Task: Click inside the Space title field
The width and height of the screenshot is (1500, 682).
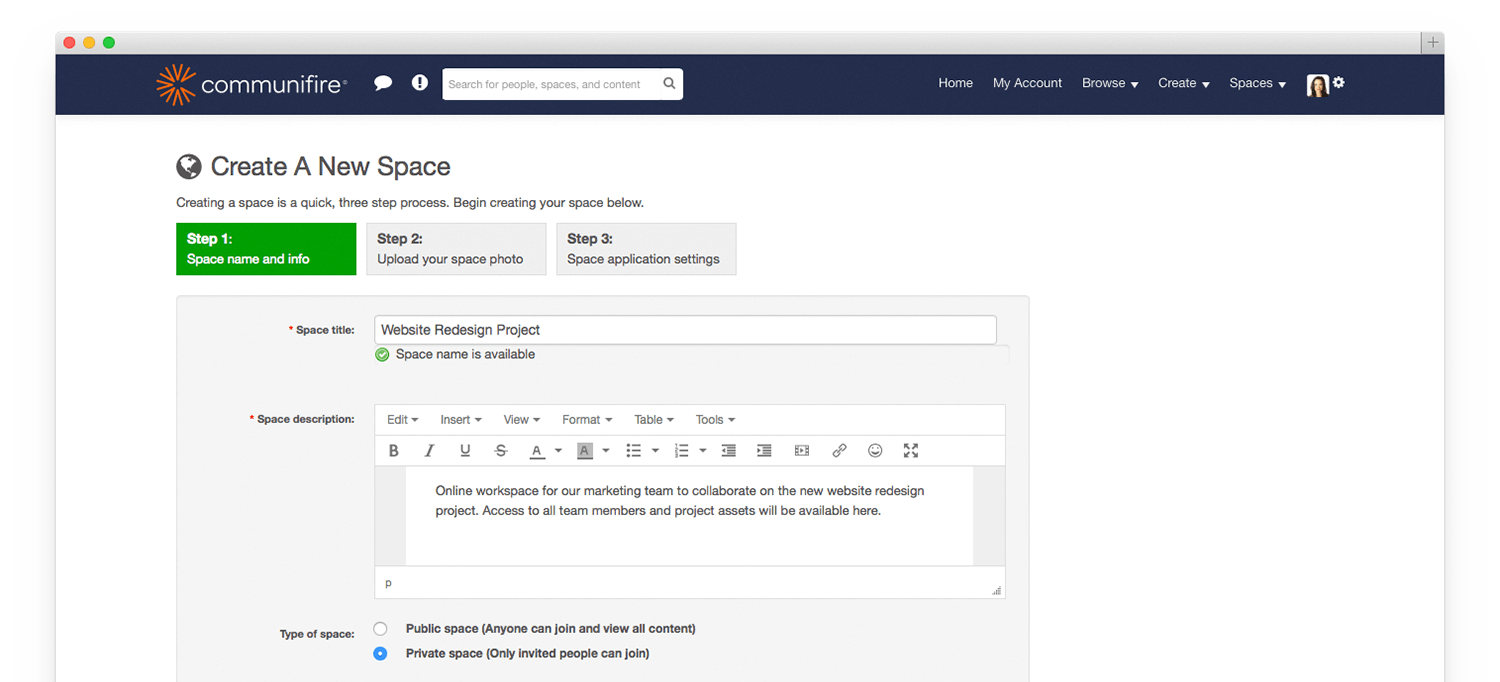Action: click(685, 329)
